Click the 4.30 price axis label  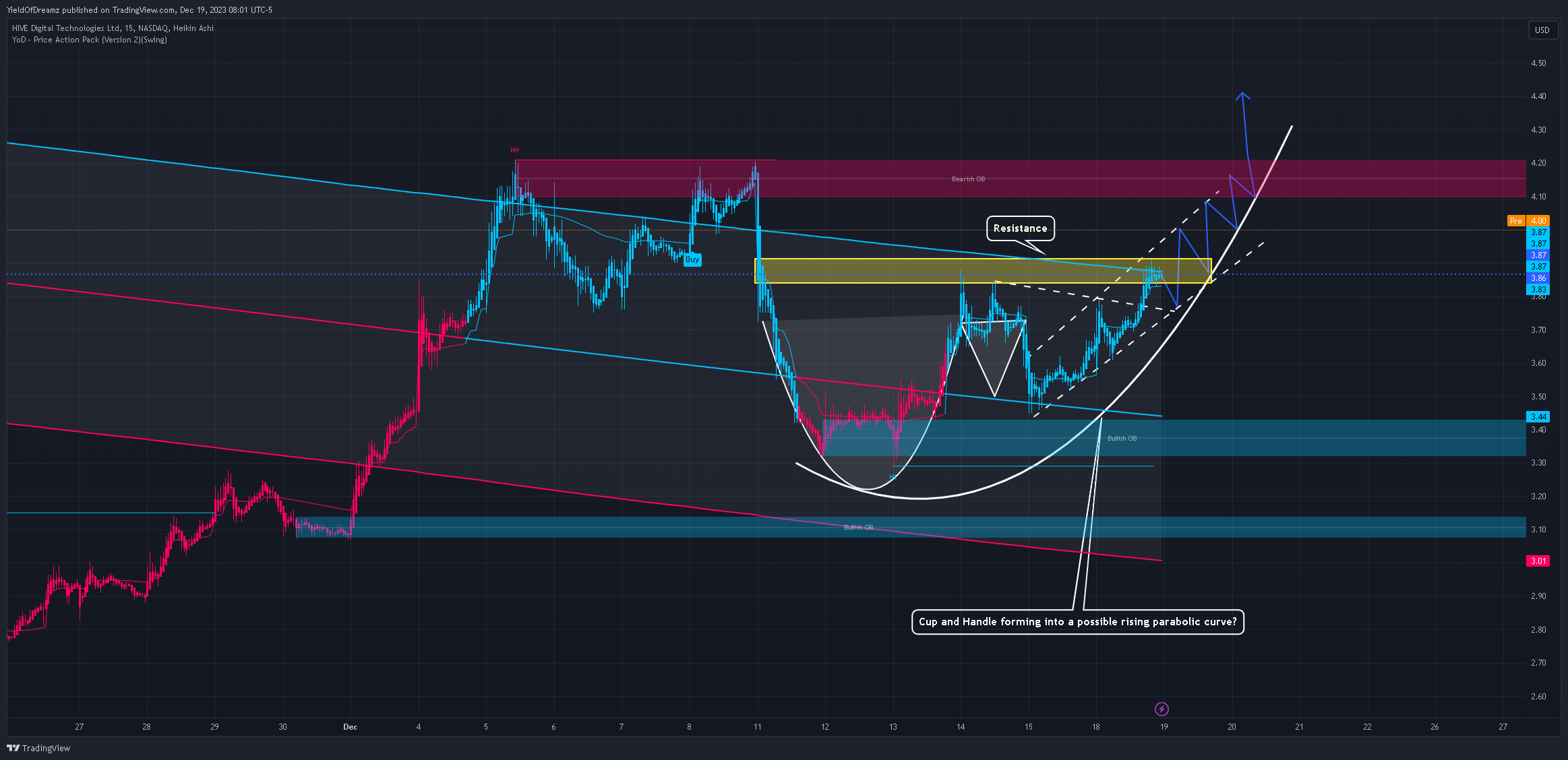1538,129
